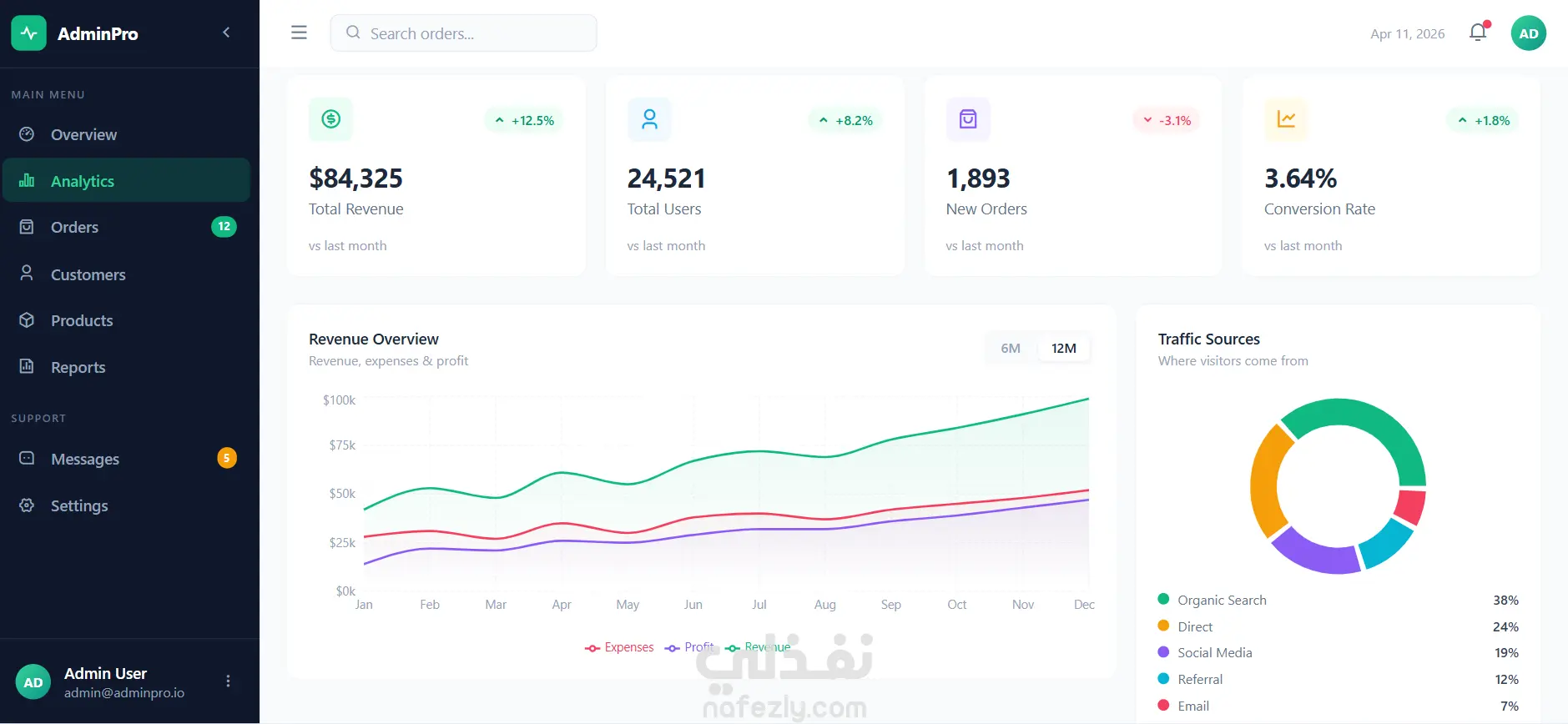Click the Conversion Rate chart icon
This screenshot has width=1568, height=724.
1286,119
